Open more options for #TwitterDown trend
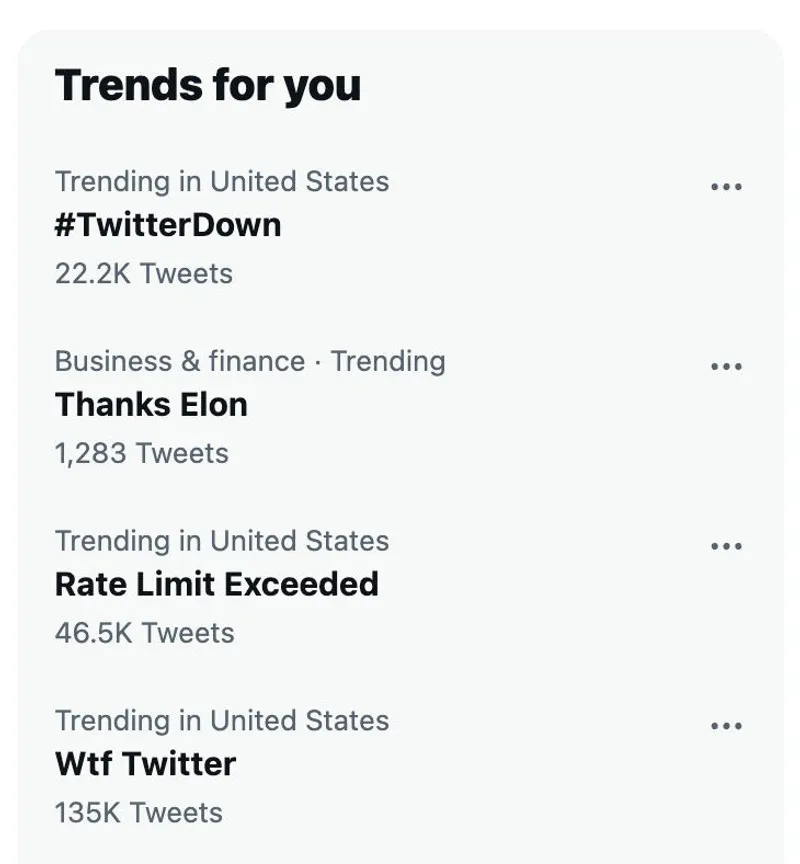 pos(726,187)
